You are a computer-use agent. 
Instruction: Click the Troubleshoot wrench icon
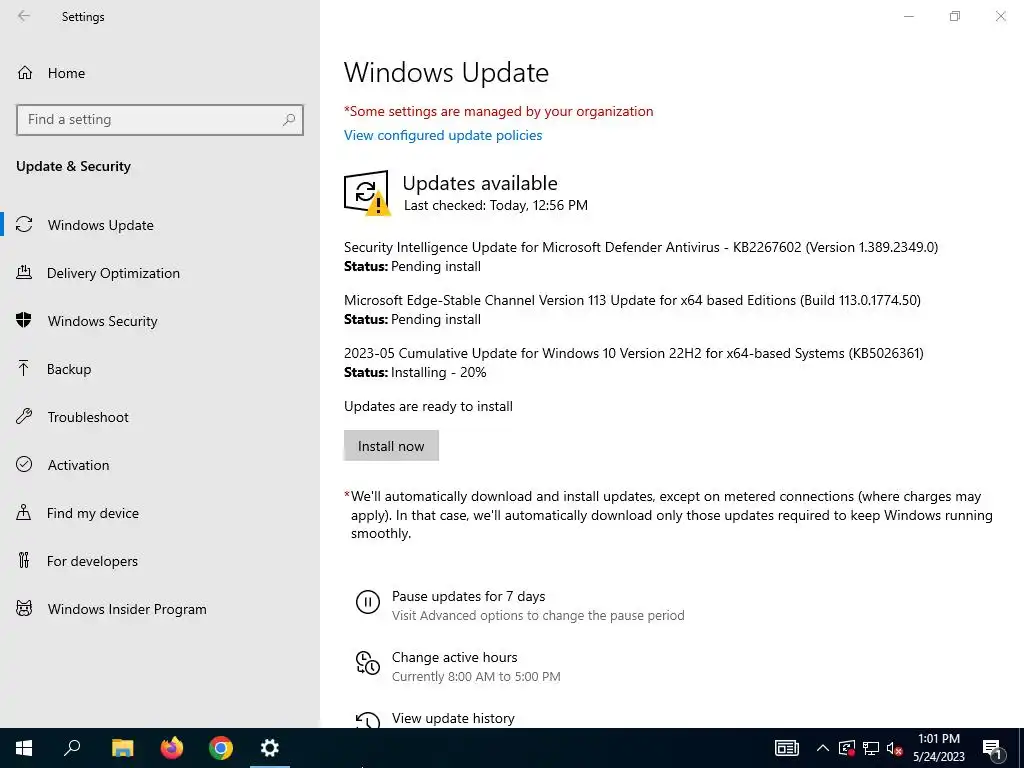point(24,416)
